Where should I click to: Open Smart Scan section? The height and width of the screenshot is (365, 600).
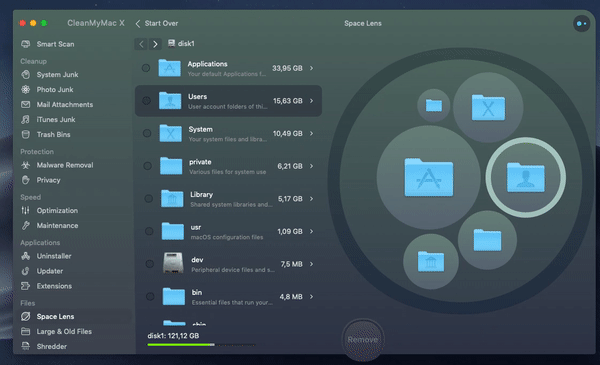[55, 44]
